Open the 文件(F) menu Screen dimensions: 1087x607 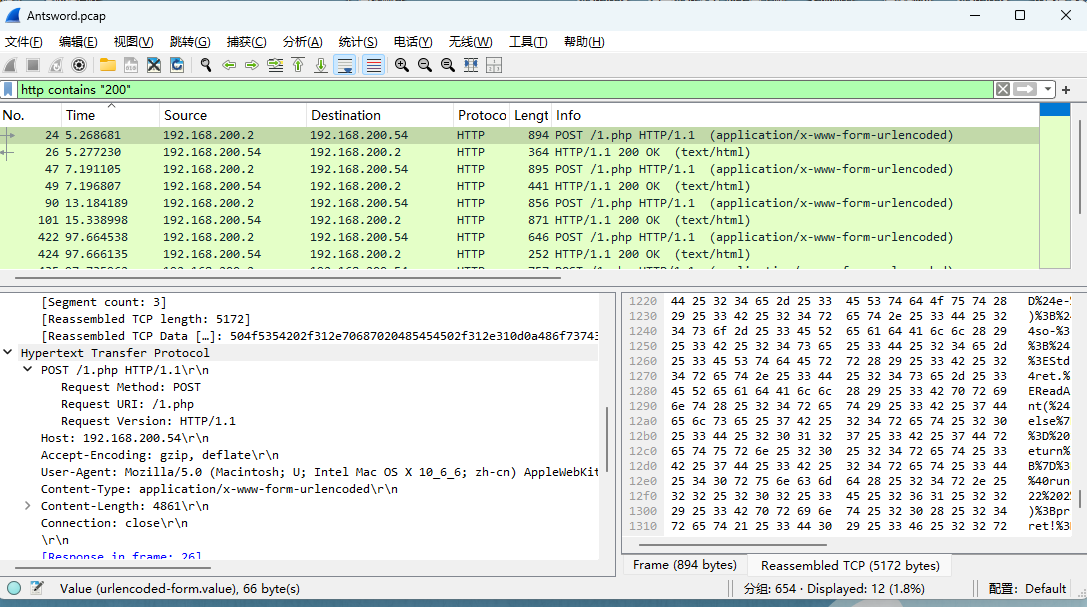pos(24,42)
